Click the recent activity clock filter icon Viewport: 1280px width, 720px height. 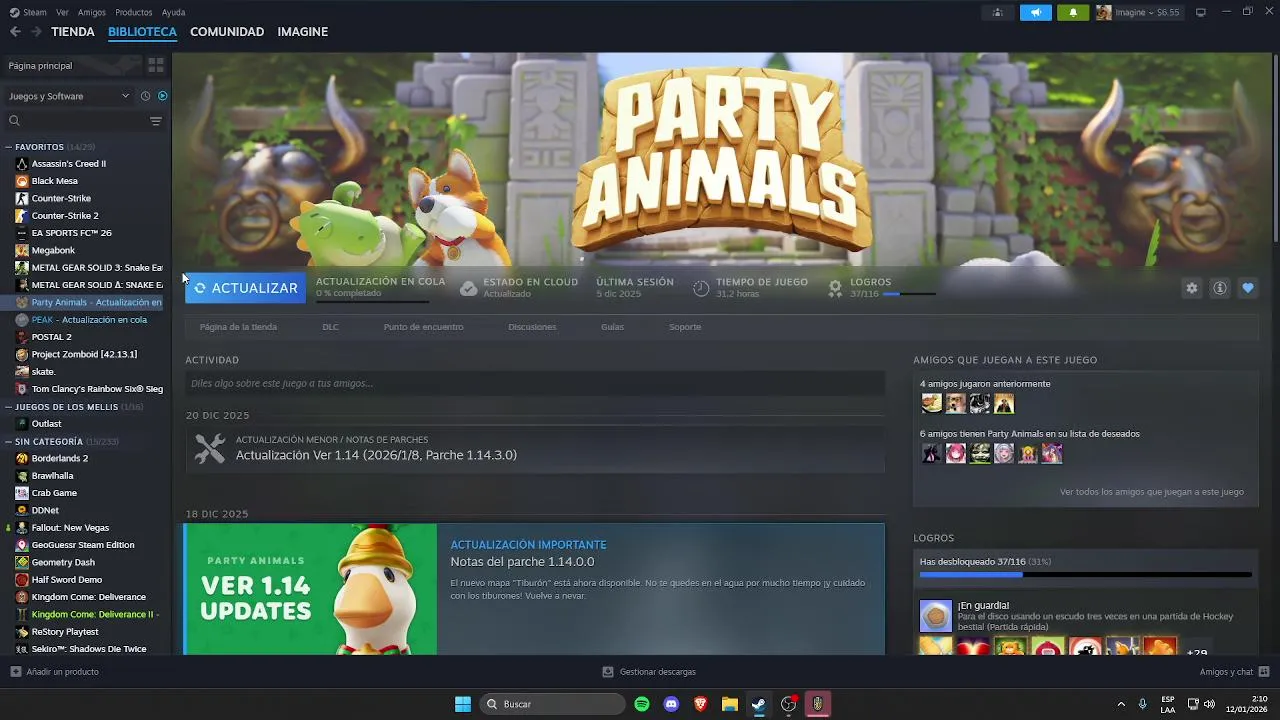[145, 96]
